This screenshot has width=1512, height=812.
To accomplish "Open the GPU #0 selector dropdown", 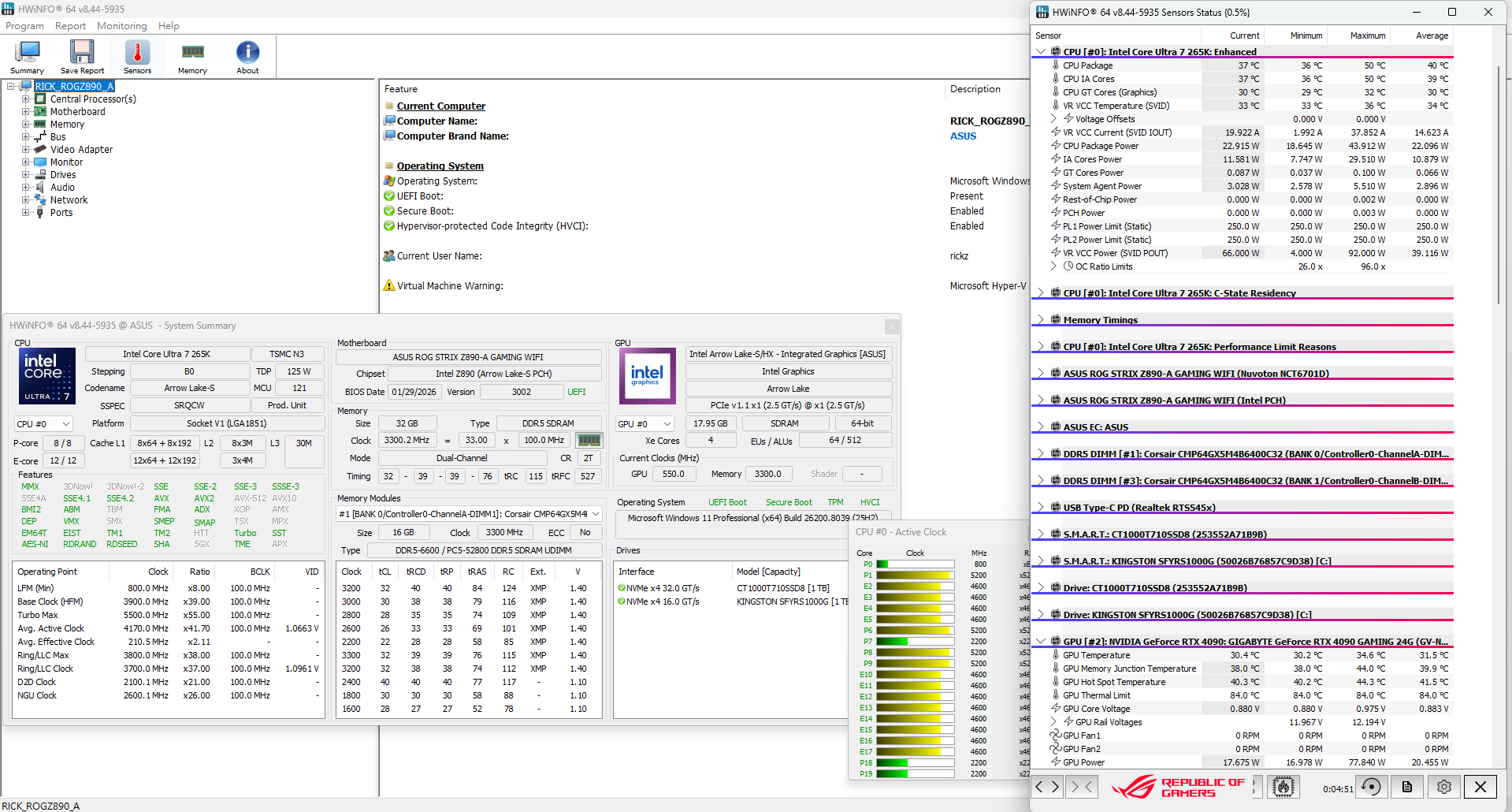I will click(645, 424).
